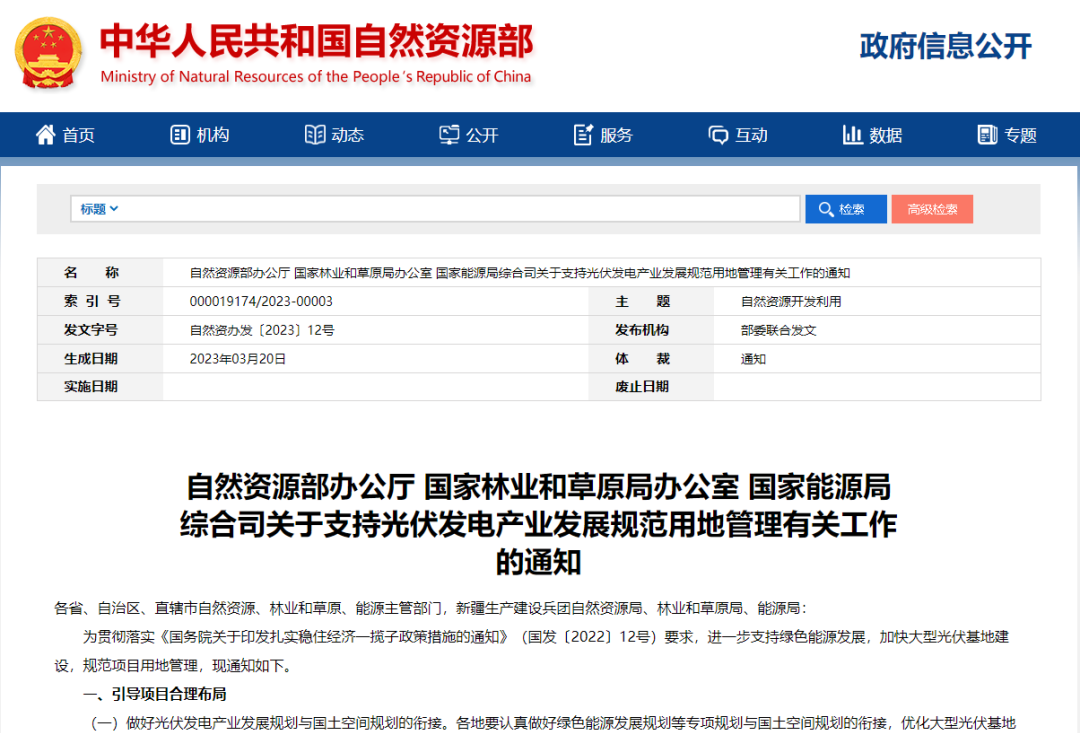
Task: Click the section heading 一、引导项目合理布局
Action: click(x=155, y=694)
